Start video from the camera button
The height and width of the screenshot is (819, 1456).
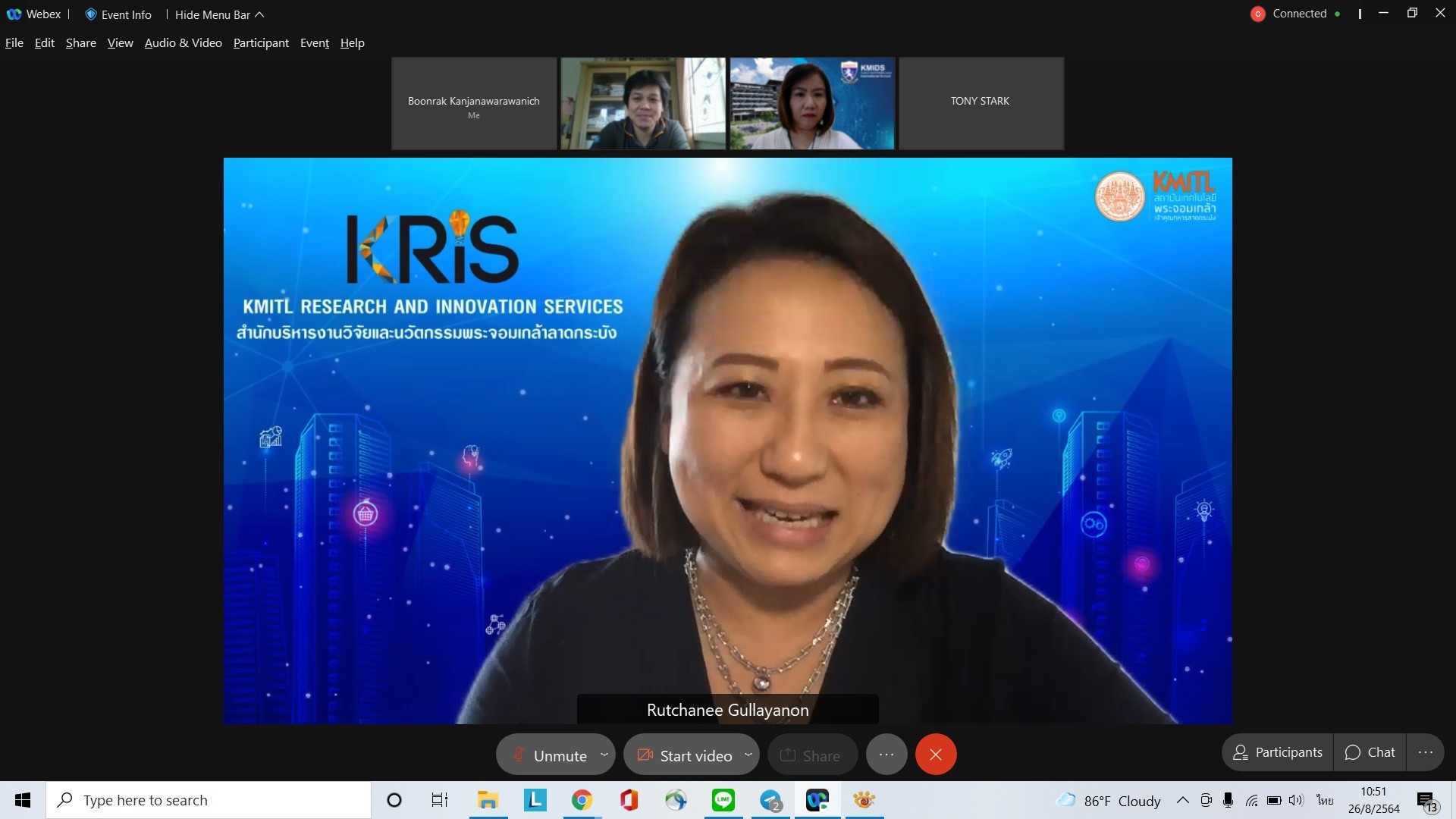coord(685,755)
